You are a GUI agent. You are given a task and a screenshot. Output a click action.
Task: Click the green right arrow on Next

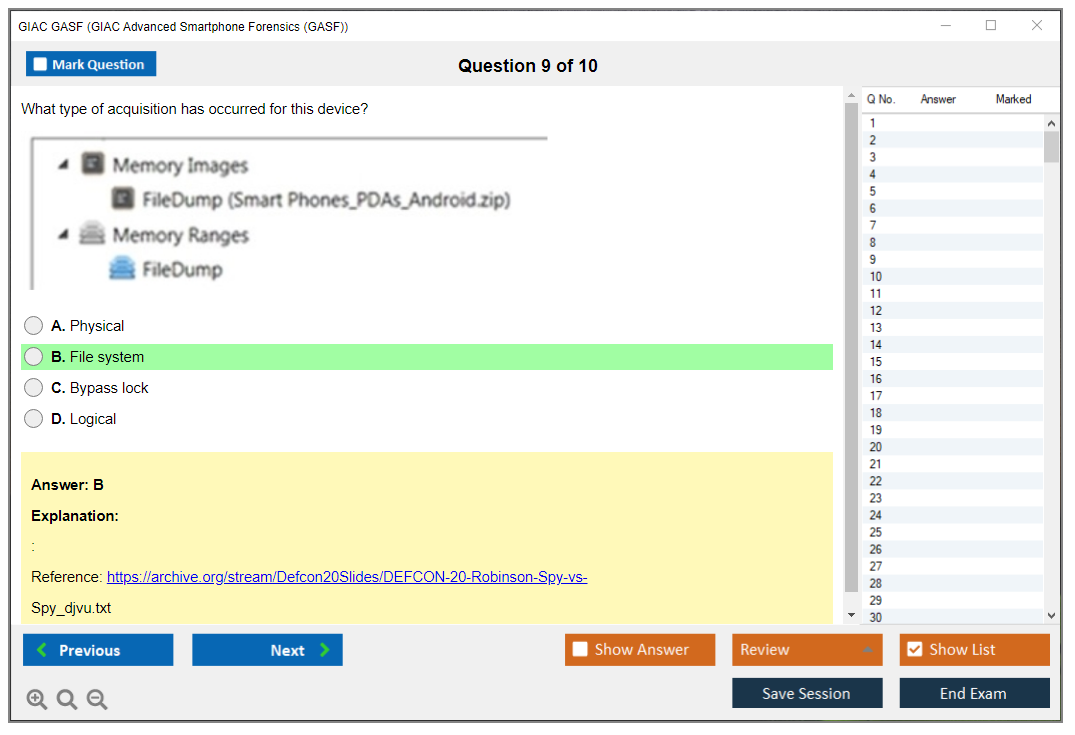coord(324,650)
